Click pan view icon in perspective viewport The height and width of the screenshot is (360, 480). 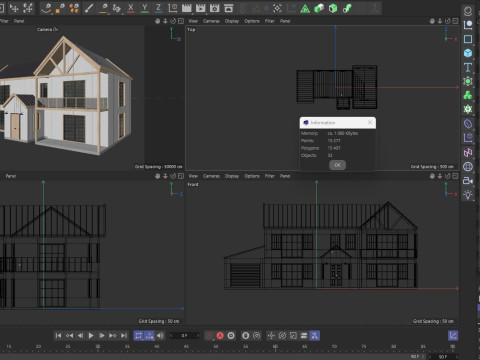(157, 21)
